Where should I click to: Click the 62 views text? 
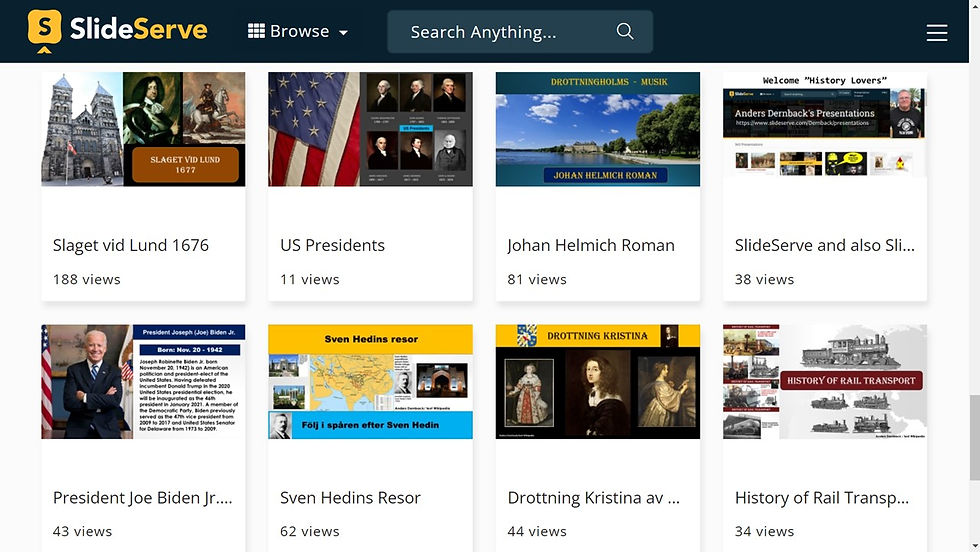[x=309, y=531]
